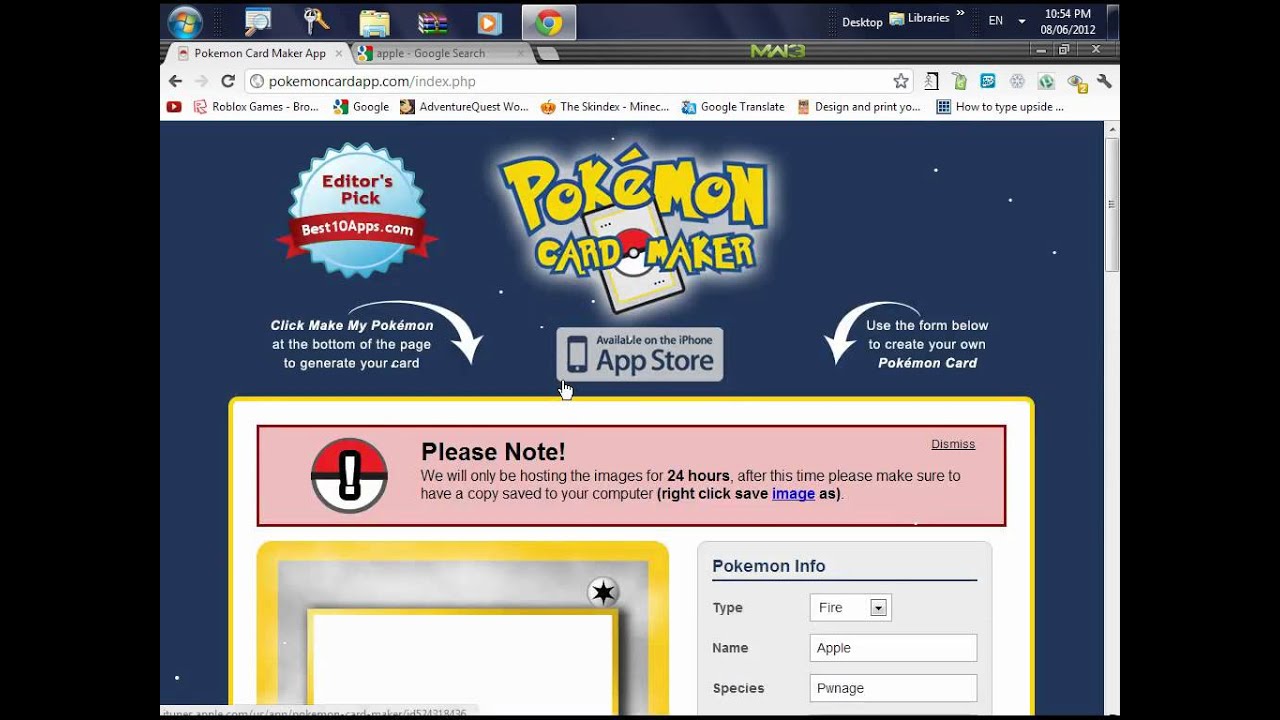
Task: Open How to type upside bookmark
Action: point(1000,107)
